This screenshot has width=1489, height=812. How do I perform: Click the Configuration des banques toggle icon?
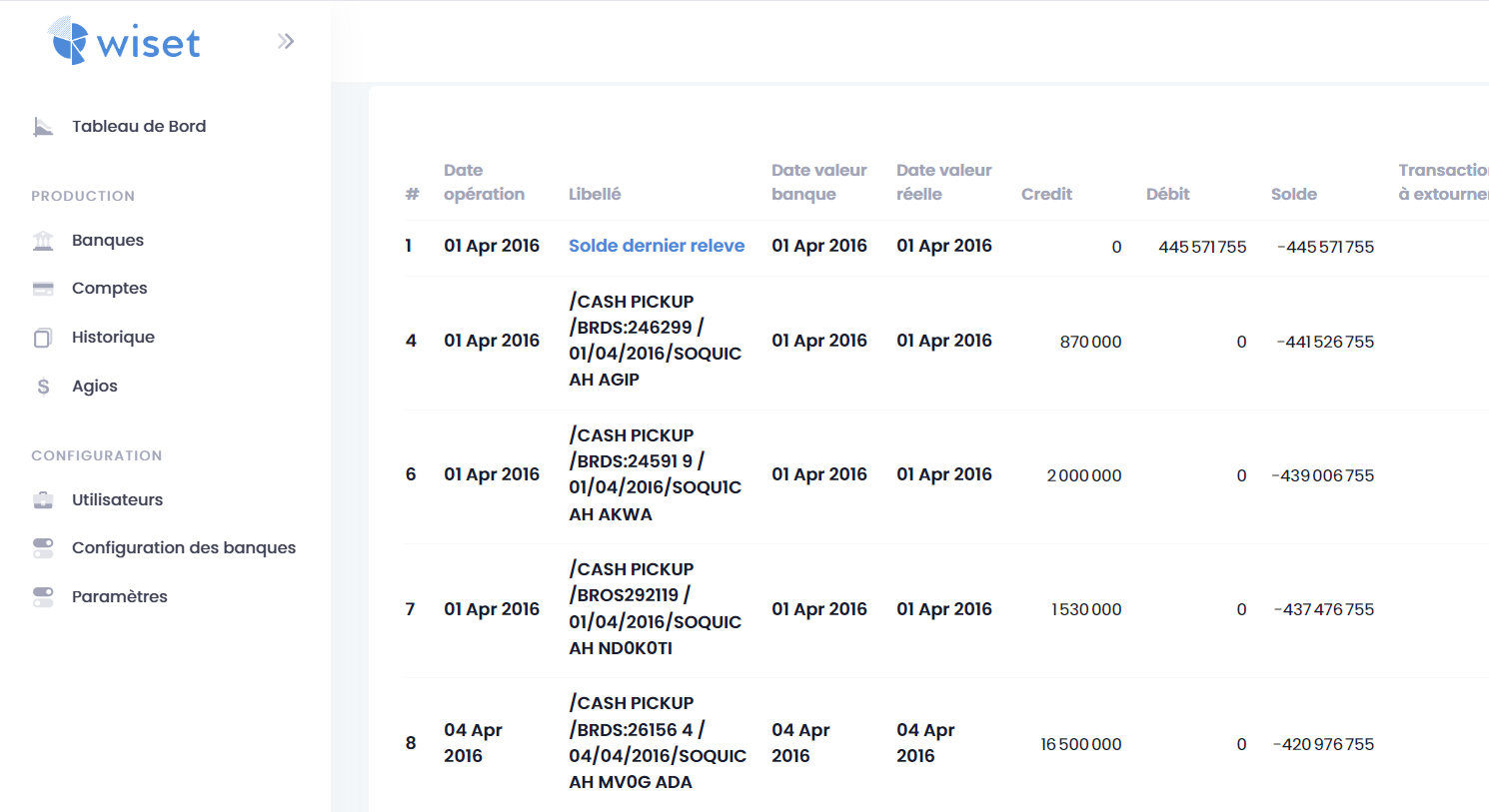coord(43,548)
